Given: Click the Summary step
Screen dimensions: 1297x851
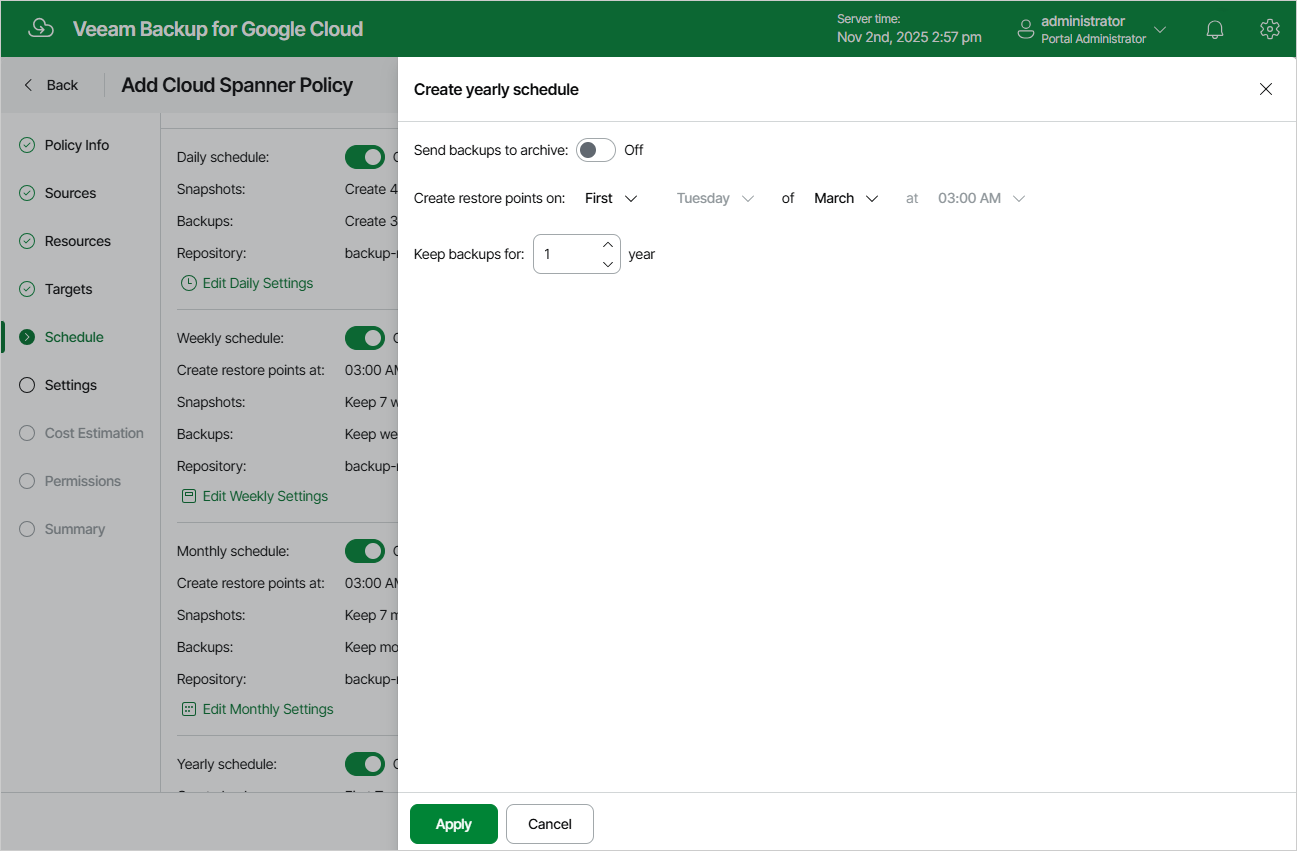Looking at the screenshot, I should [x=75, y=529].
